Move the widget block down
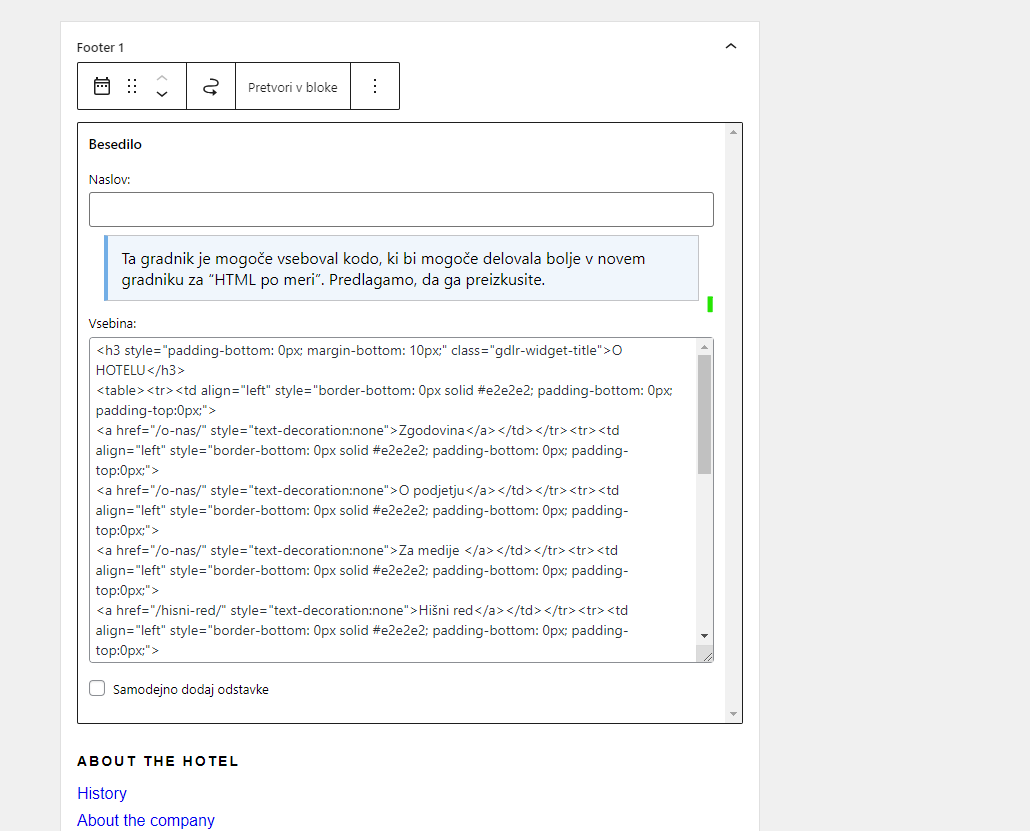 coord(162,94)
